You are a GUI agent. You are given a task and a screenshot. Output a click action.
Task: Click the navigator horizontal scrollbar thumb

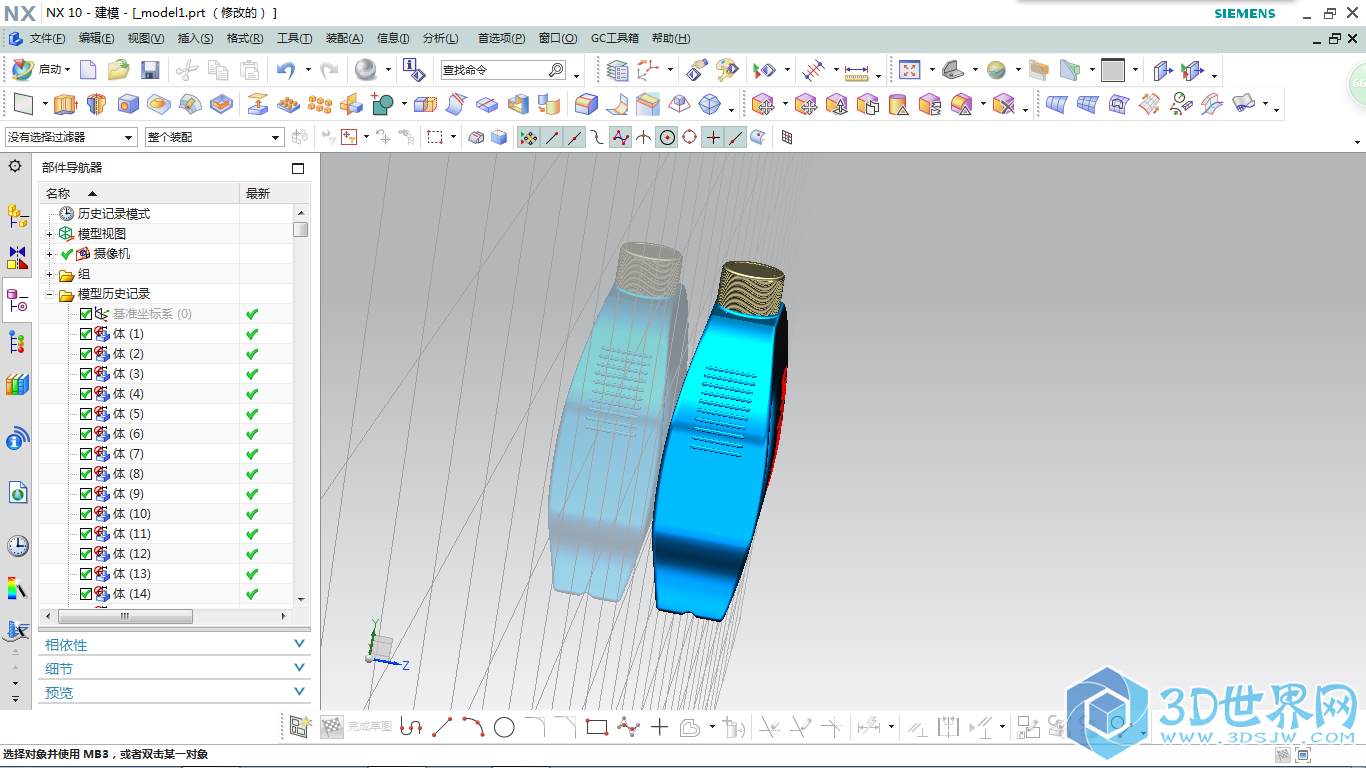point(125,617)
